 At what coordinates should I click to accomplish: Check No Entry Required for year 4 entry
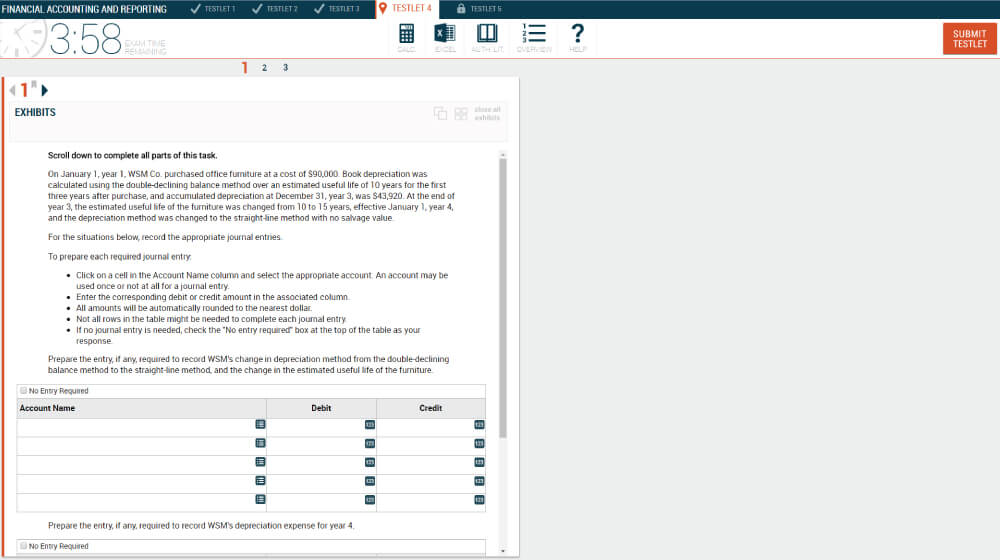[24, 546]
